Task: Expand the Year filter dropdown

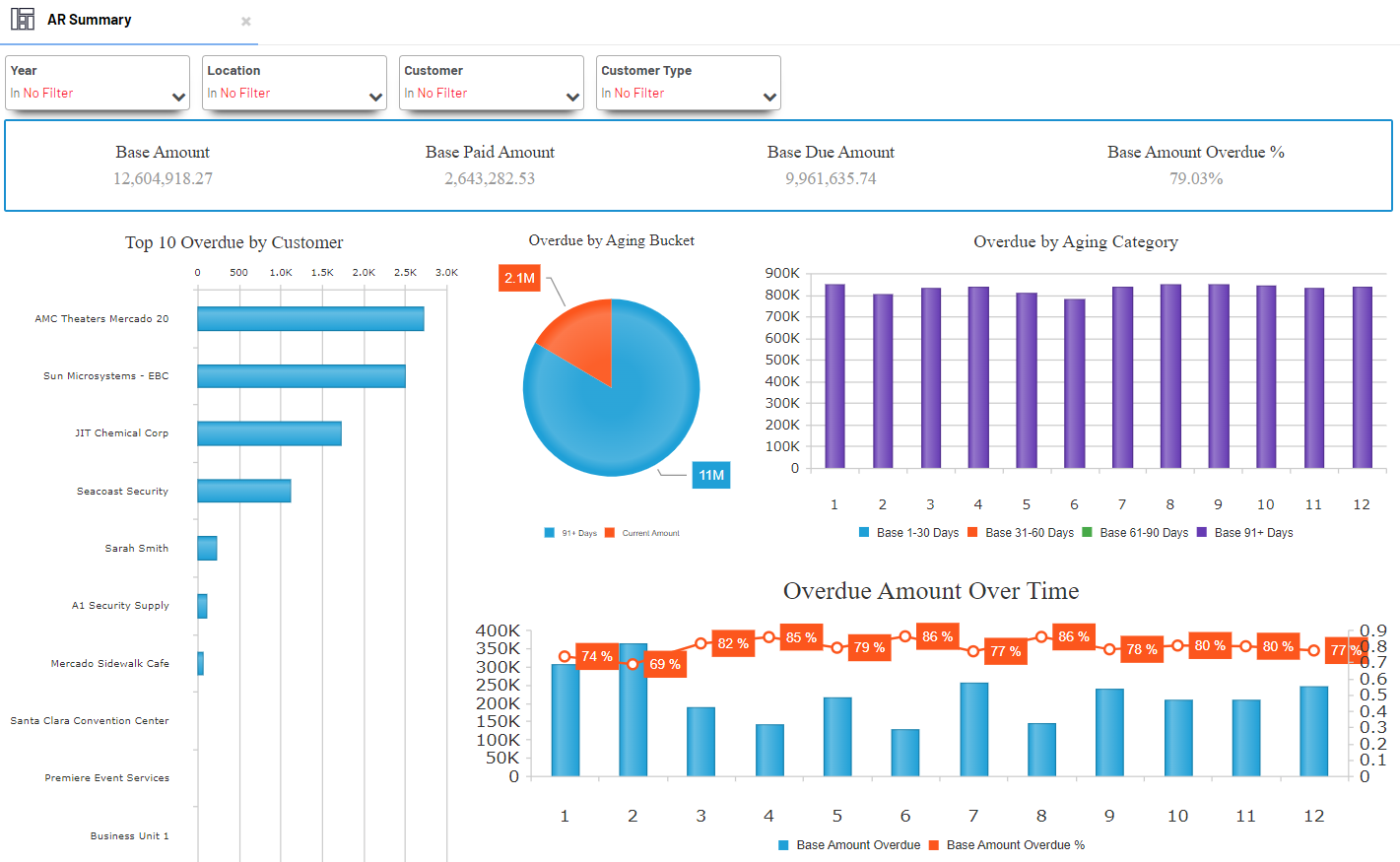Action: (178, 97)
